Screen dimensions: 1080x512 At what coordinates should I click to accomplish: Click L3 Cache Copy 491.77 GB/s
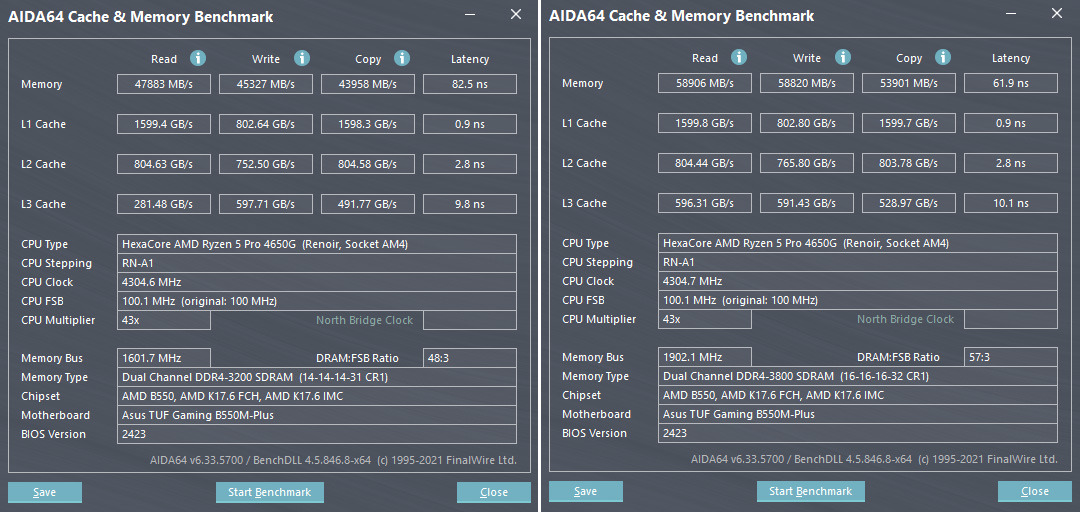[368, 204]
